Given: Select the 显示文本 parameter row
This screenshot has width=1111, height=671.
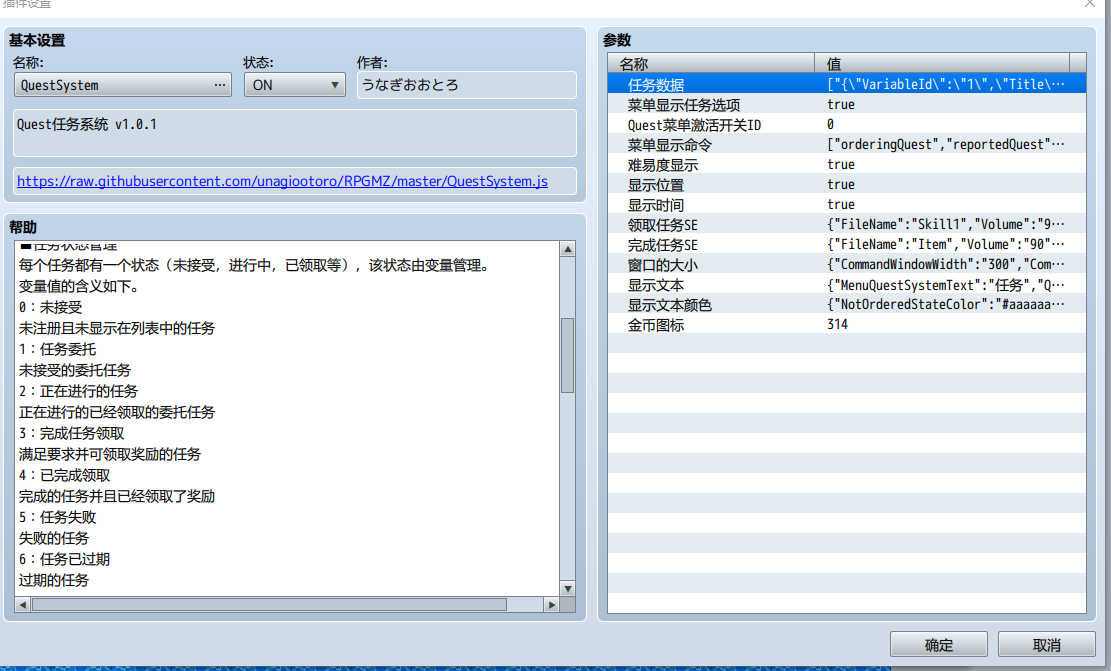Looking at the screenshot, I should click(847, 285).
